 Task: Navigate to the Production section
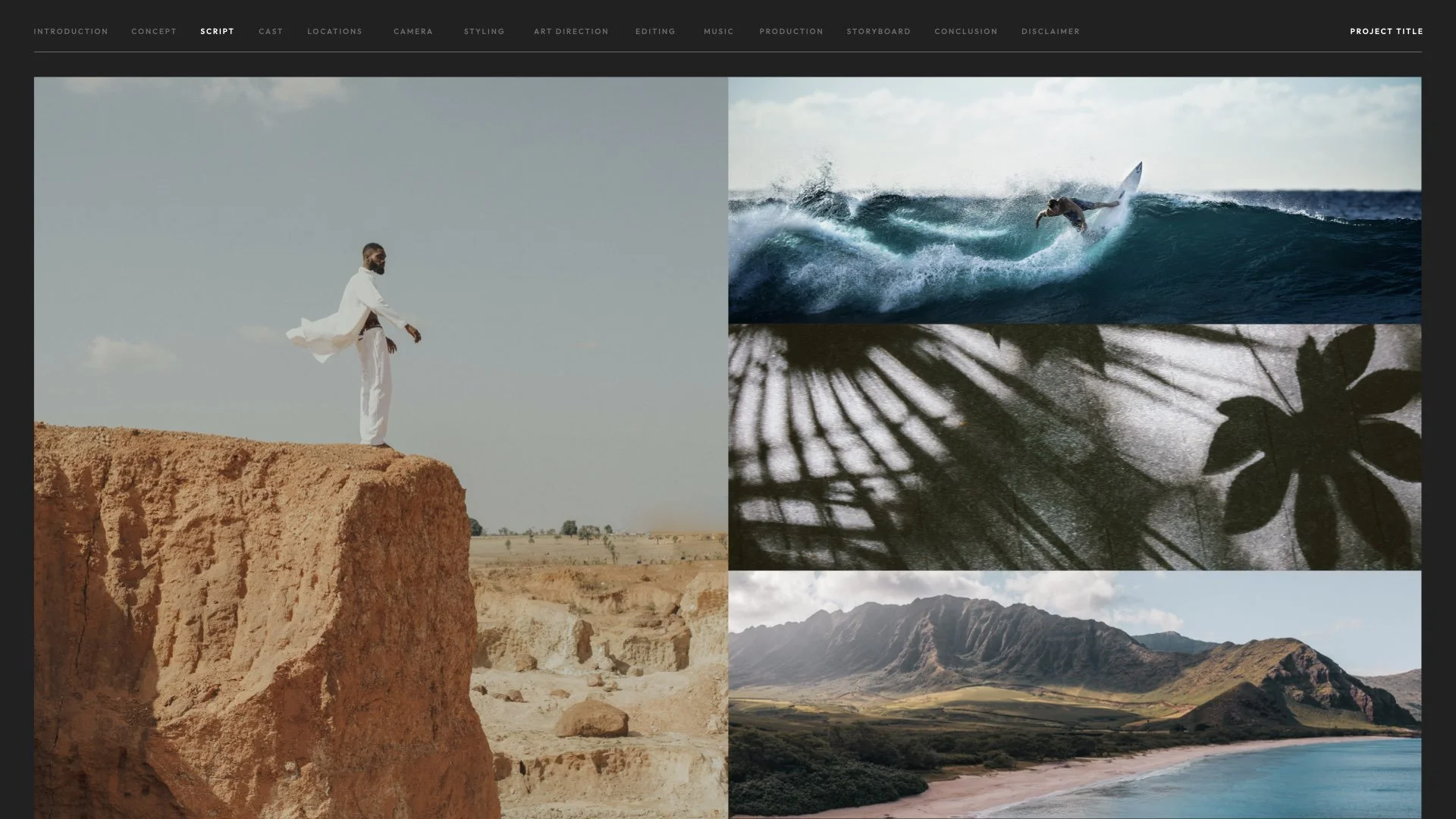point(791,31)
